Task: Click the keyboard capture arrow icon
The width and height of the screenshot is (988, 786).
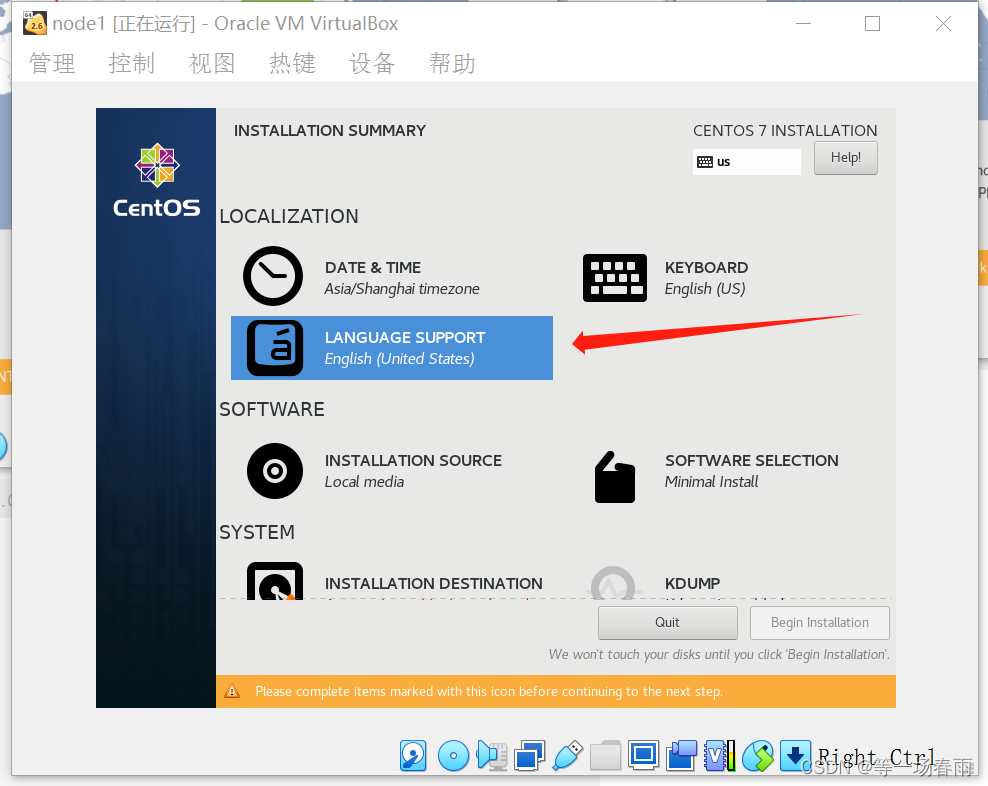Action: click(795, 756)
